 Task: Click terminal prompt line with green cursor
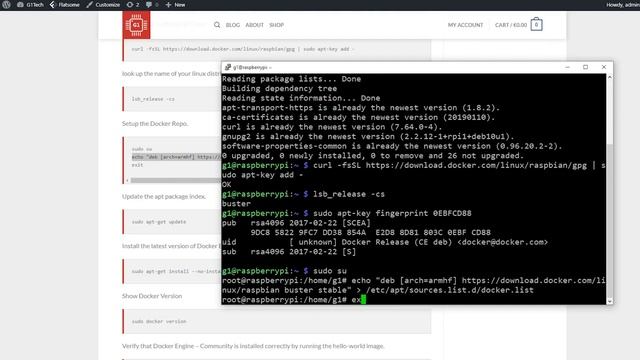[294, 300]
